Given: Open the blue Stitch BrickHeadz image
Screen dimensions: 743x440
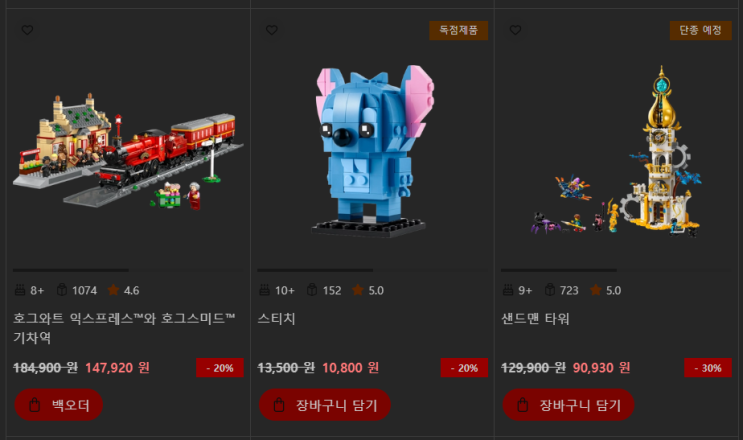Looking at the screenshot, I should coord(373,151).
